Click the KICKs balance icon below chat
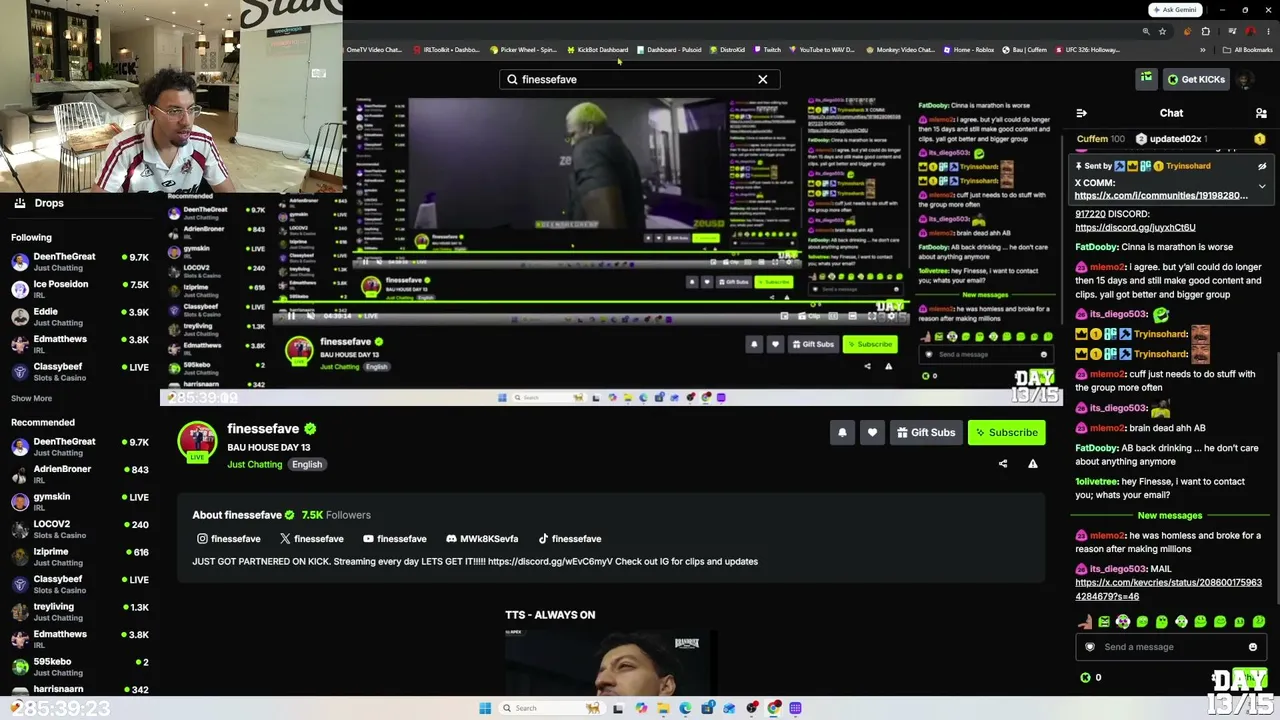1280x720 pixels. tap(1085, 677)
